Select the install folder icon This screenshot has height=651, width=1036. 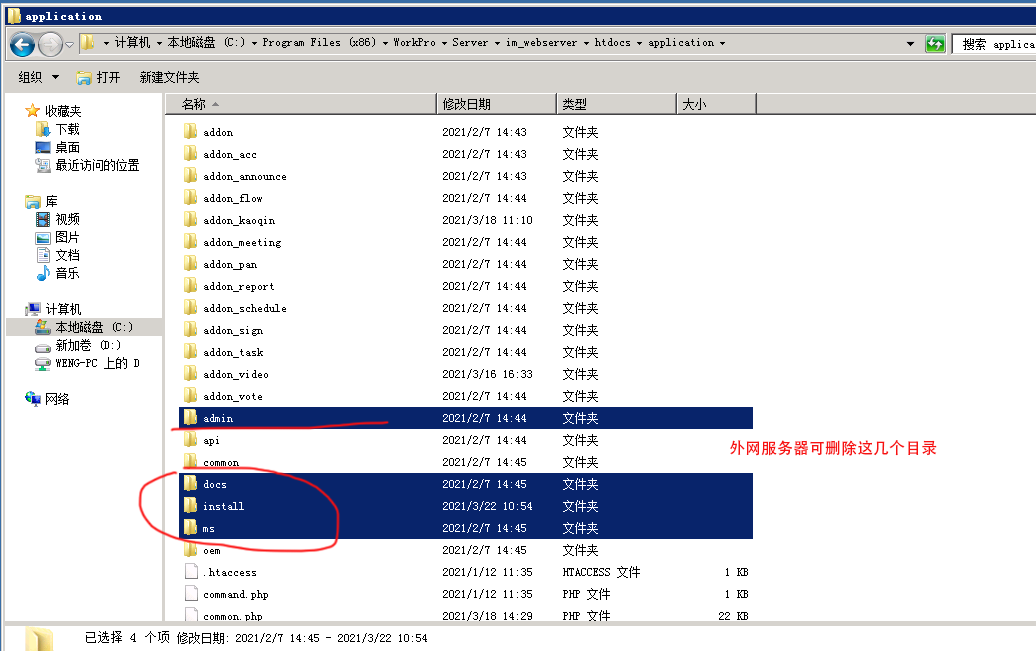(191, 506)
